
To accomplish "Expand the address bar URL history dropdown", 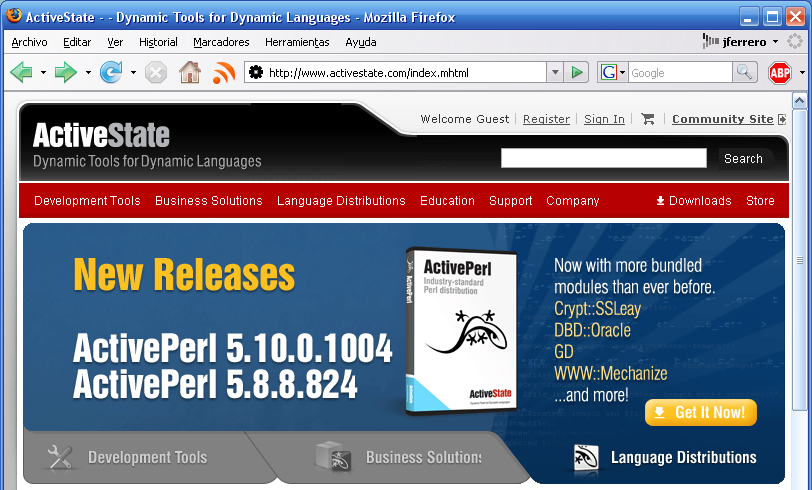I will (555, 72).
